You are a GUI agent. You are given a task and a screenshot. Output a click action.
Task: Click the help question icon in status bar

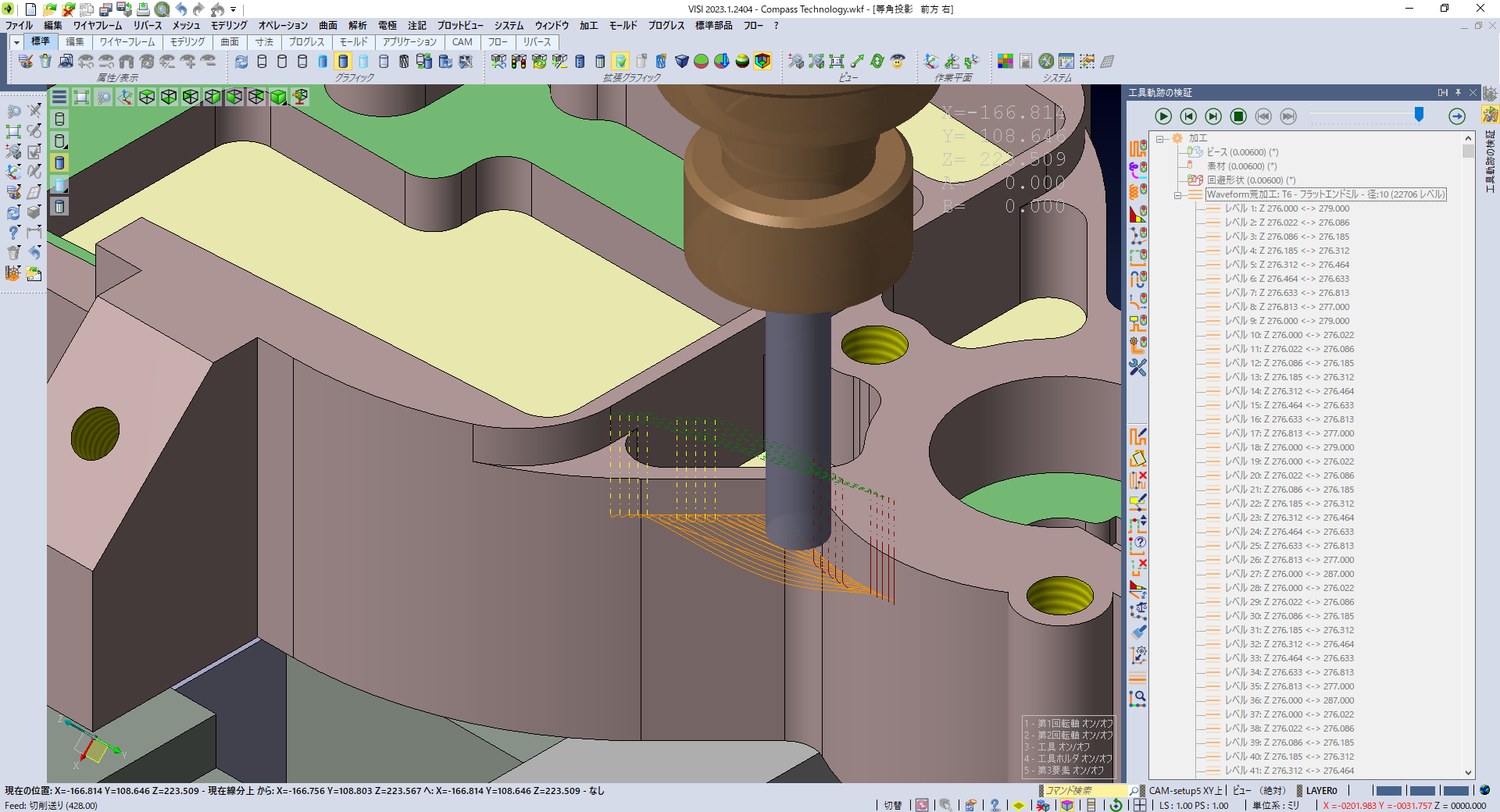(x=995, y=805)
